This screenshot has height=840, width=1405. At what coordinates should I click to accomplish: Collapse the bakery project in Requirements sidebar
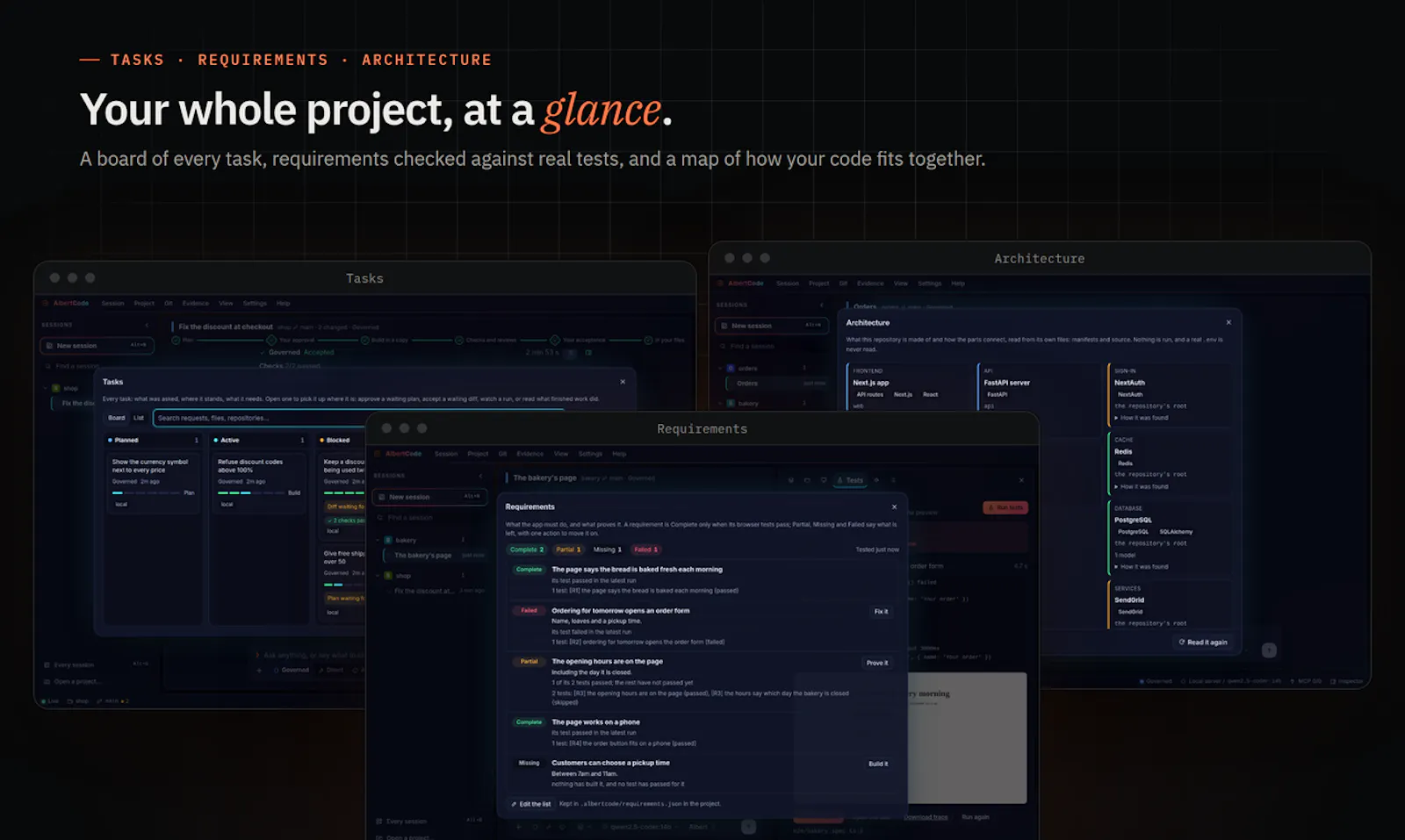[378, 541]
